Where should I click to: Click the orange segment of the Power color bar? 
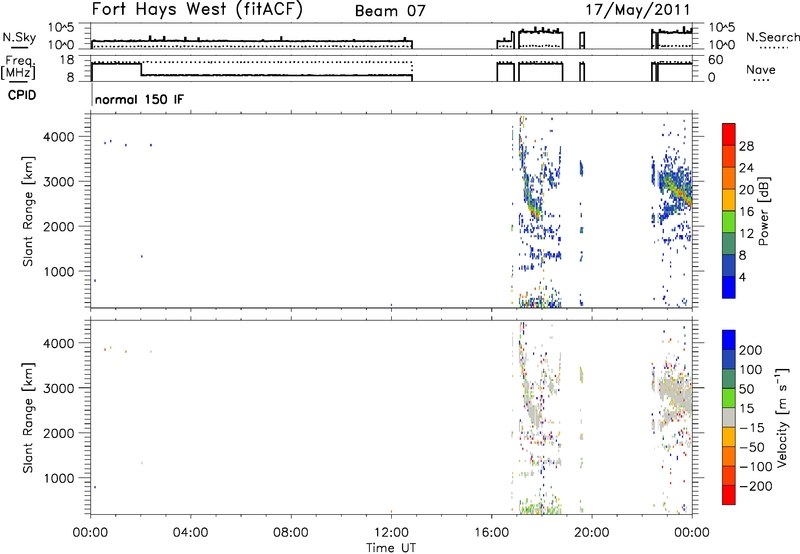click(x=729, y=178)
